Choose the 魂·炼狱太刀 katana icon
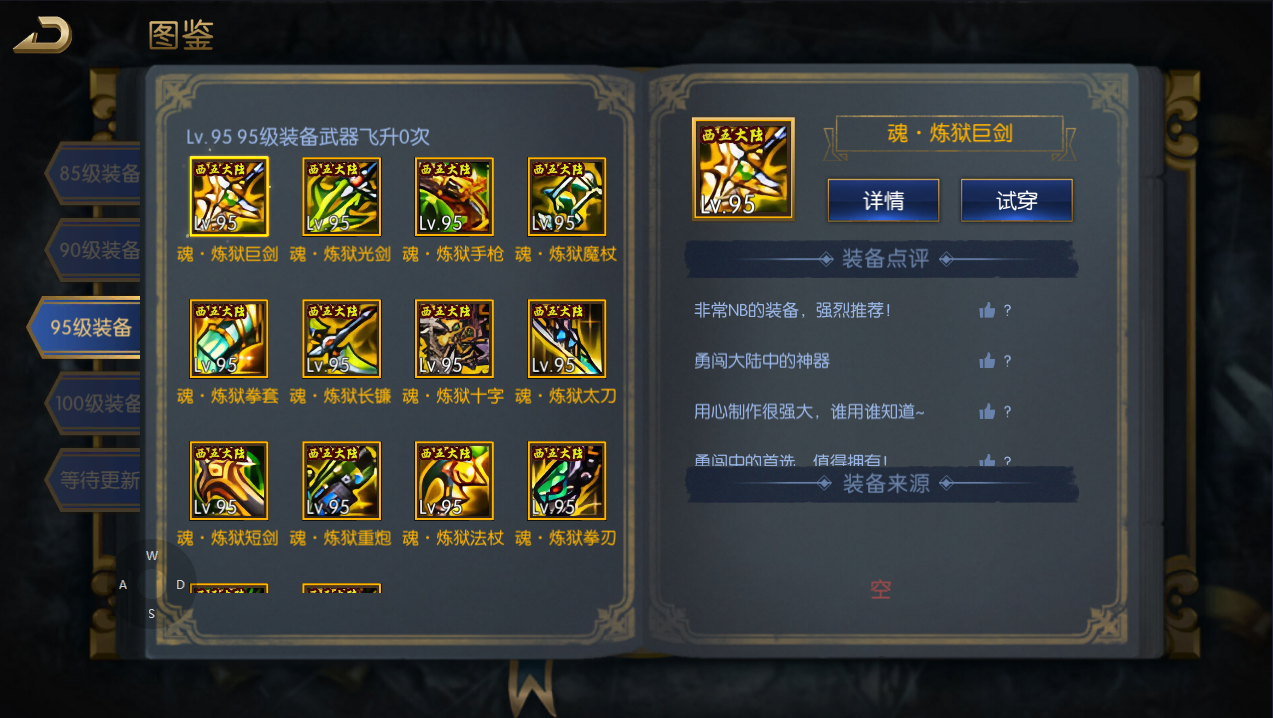This screenshot has height=718, width=1273. 567,339
